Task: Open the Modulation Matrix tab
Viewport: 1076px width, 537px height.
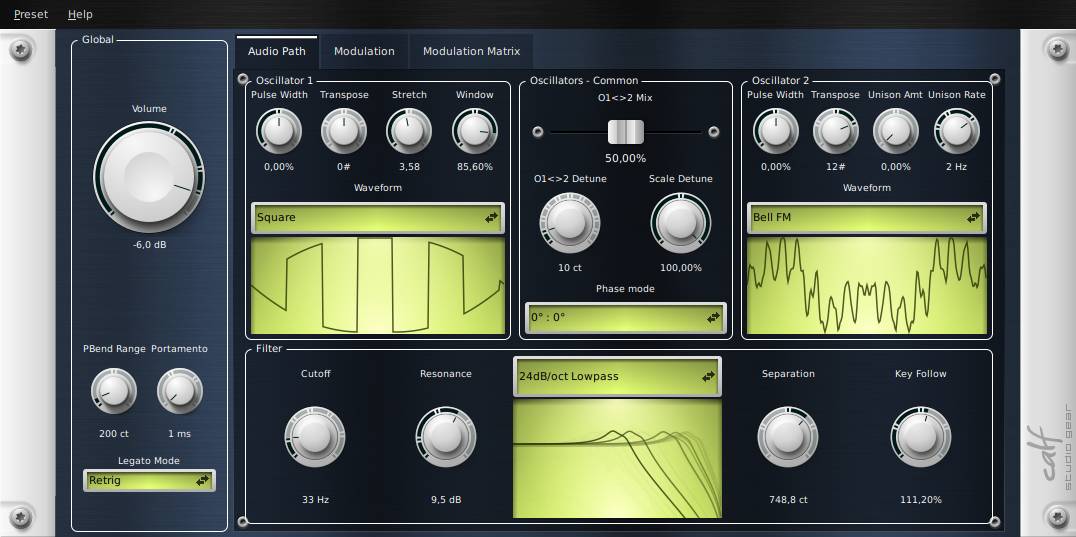Action: 471,51
